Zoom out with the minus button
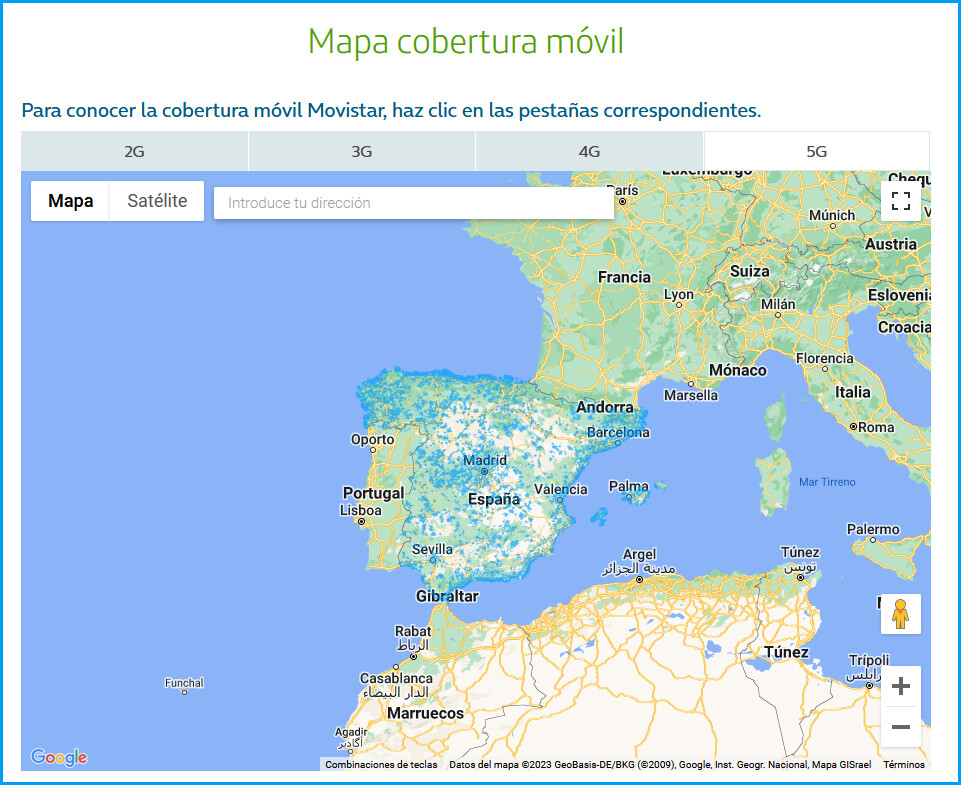This screenshot has height=785, width=961. click(x=900, y=727)
